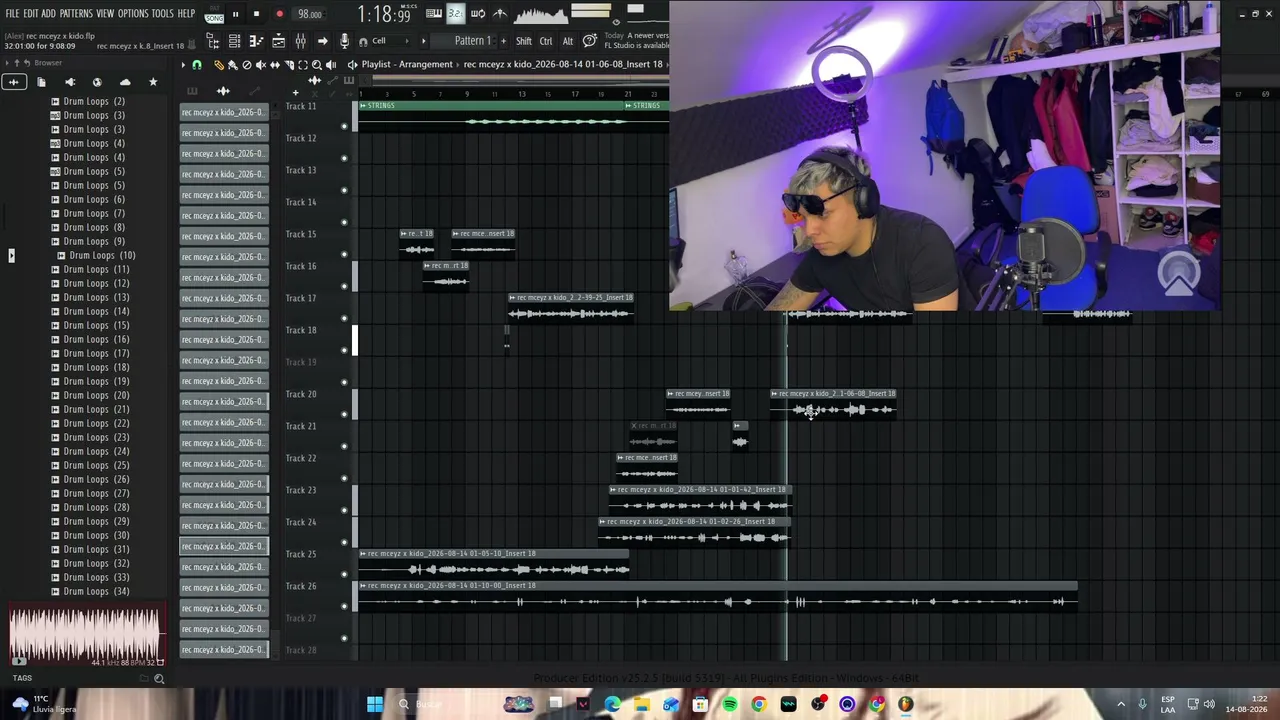Viewport: 1280px width, 720px height.
Task: Select the audio clip on Track 25
Action: click(x=494, y=564)
